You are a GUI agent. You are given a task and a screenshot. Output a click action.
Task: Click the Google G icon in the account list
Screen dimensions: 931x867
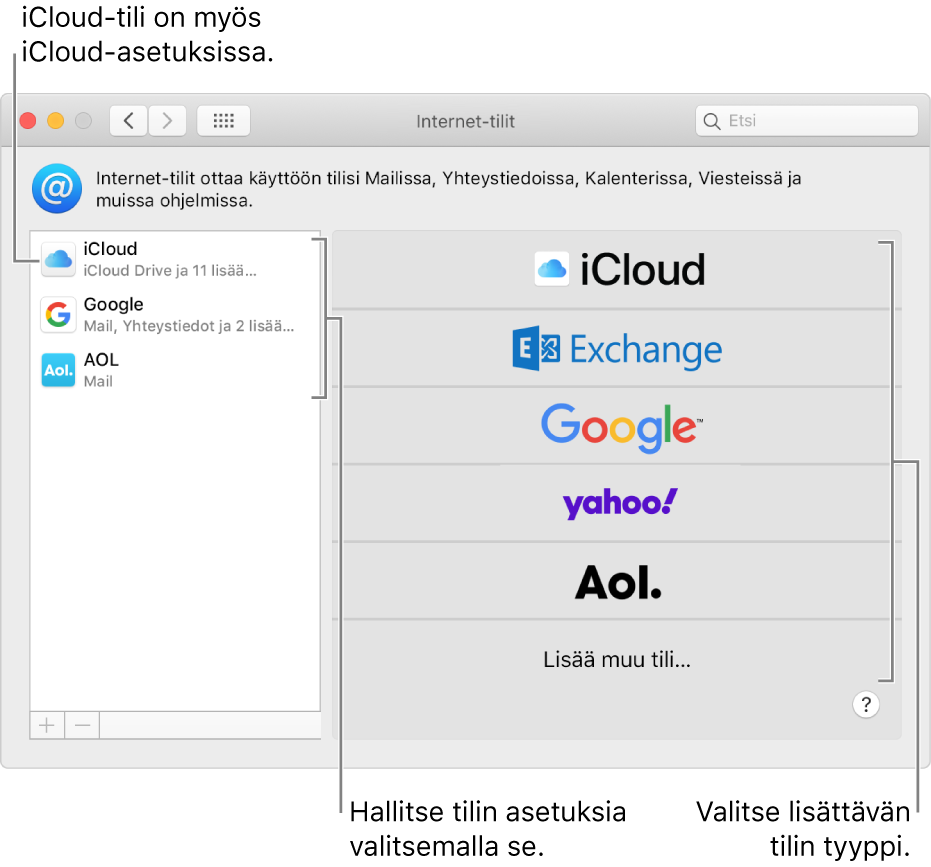point(58,315)
